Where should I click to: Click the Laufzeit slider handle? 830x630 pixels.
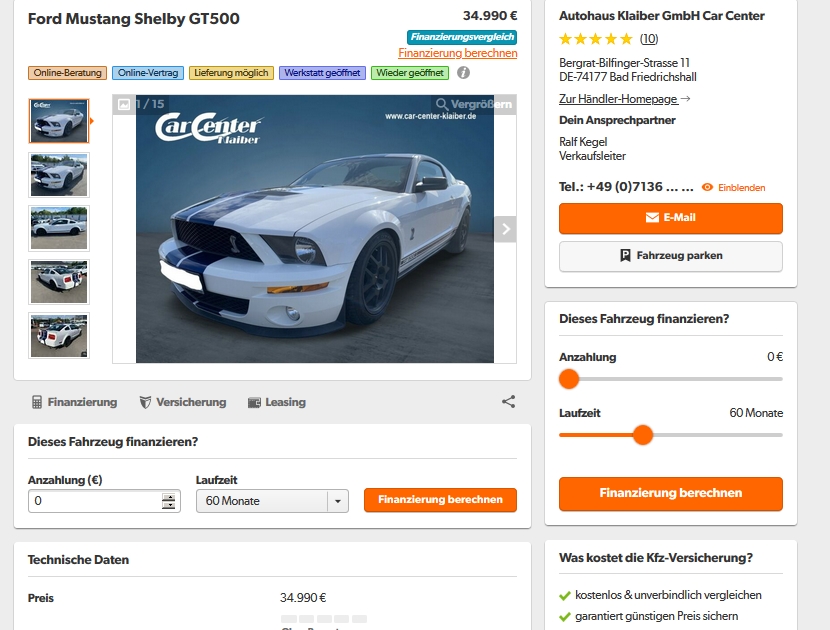click(x=643, y=435)
